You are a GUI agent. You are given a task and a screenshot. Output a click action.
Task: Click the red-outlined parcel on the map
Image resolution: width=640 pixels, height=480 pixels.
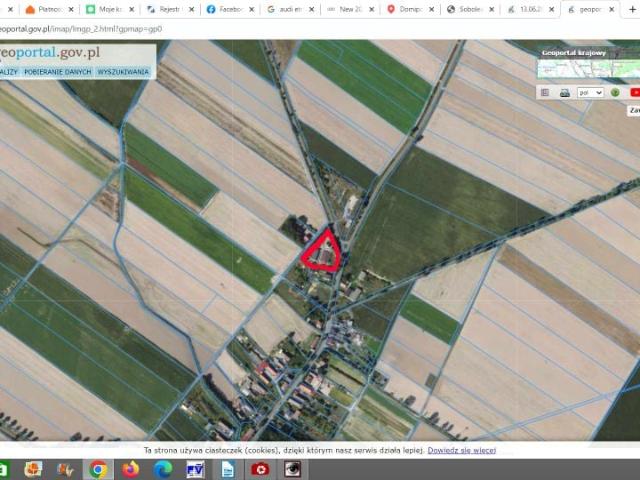click(x=322, y=252)
